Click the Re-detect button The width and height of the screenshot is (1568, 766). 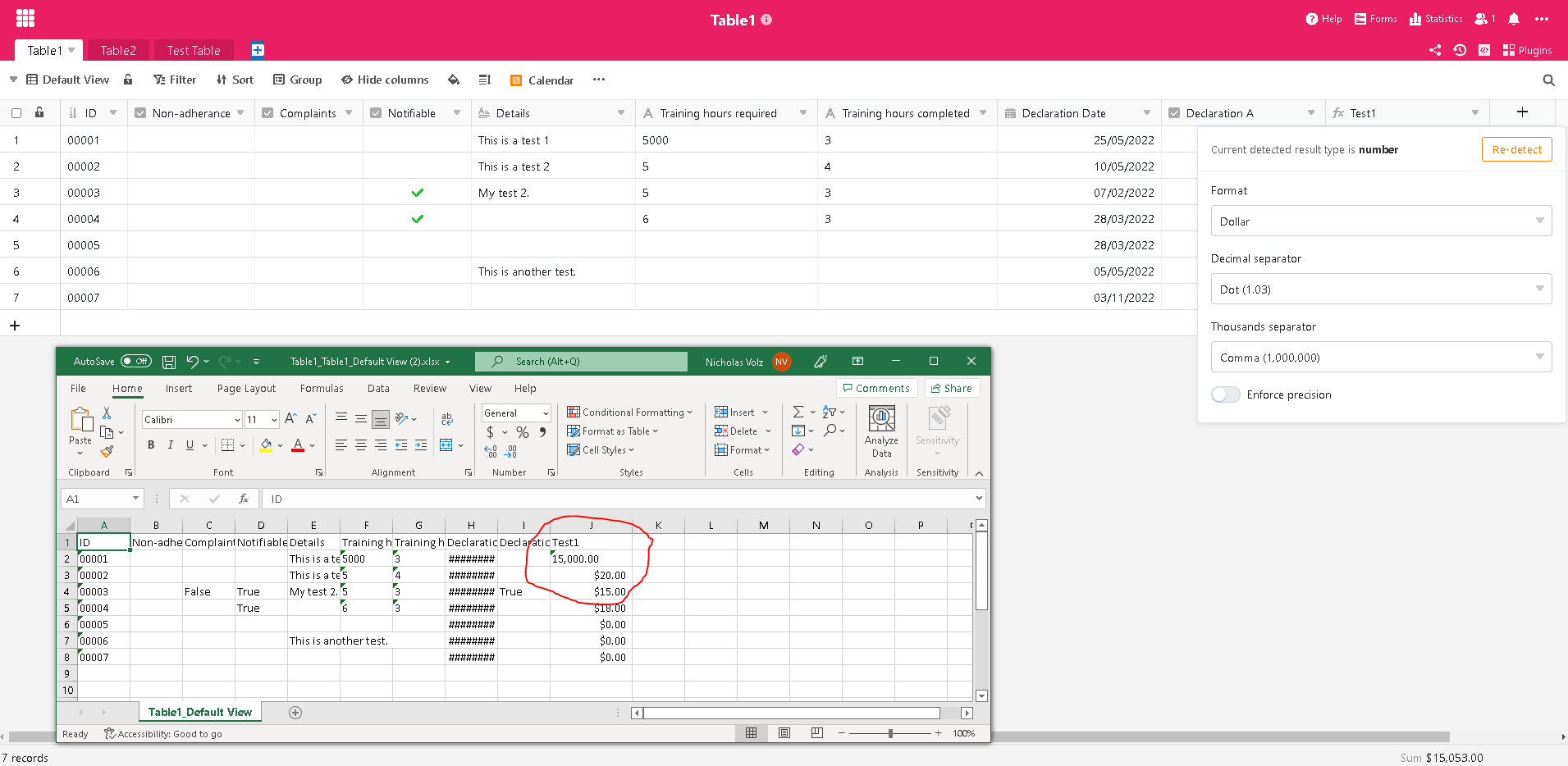(1516, 149)
